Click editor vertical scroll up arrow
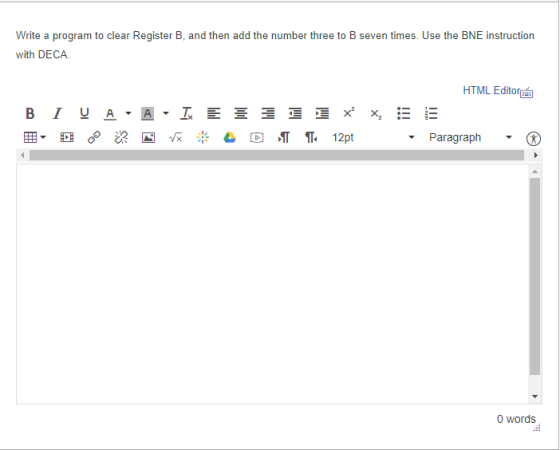Image resolution: width=560 pixels, height=450 pixels. pos(535,172)
